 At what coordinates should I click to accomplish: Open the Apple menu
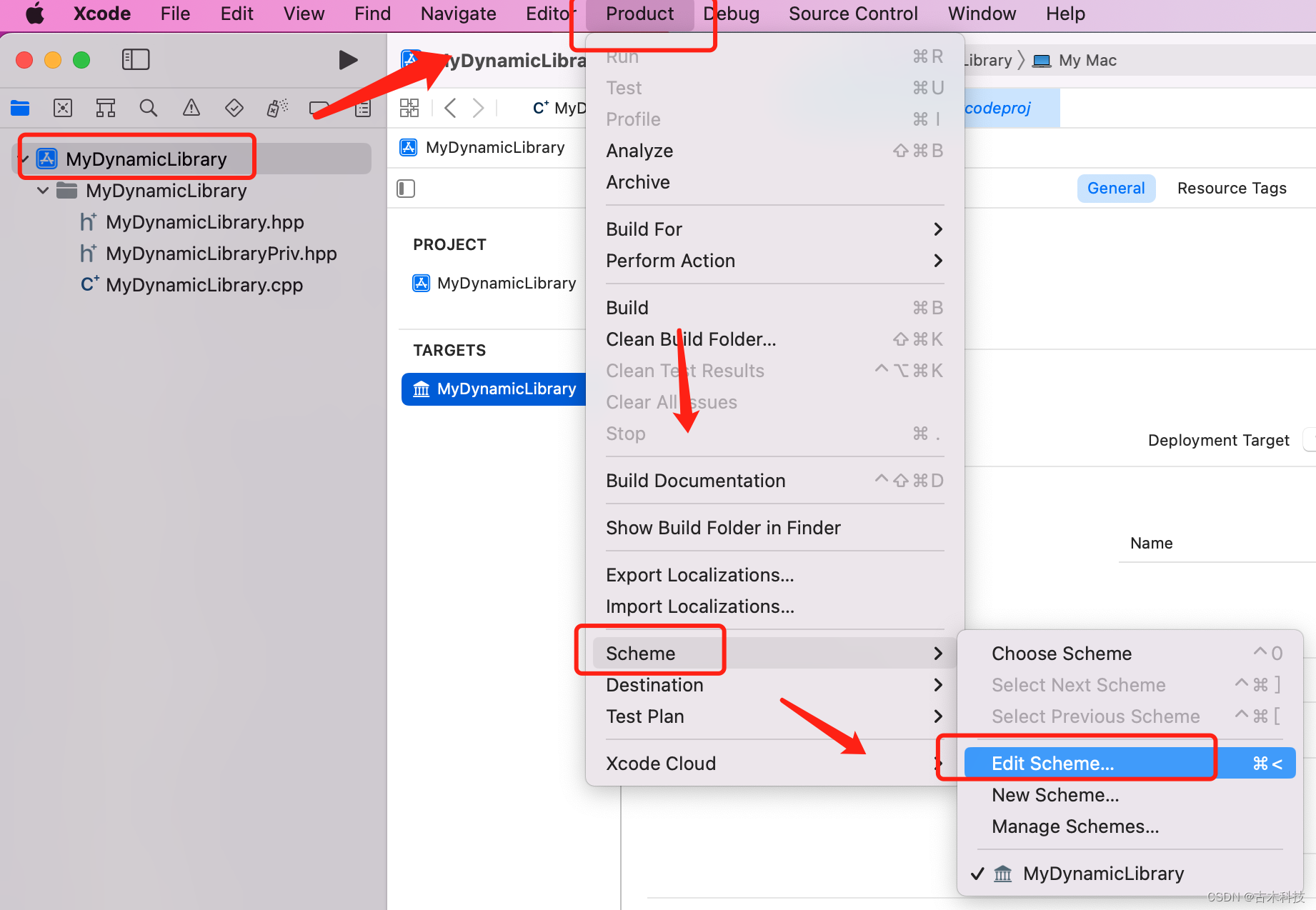34,14
